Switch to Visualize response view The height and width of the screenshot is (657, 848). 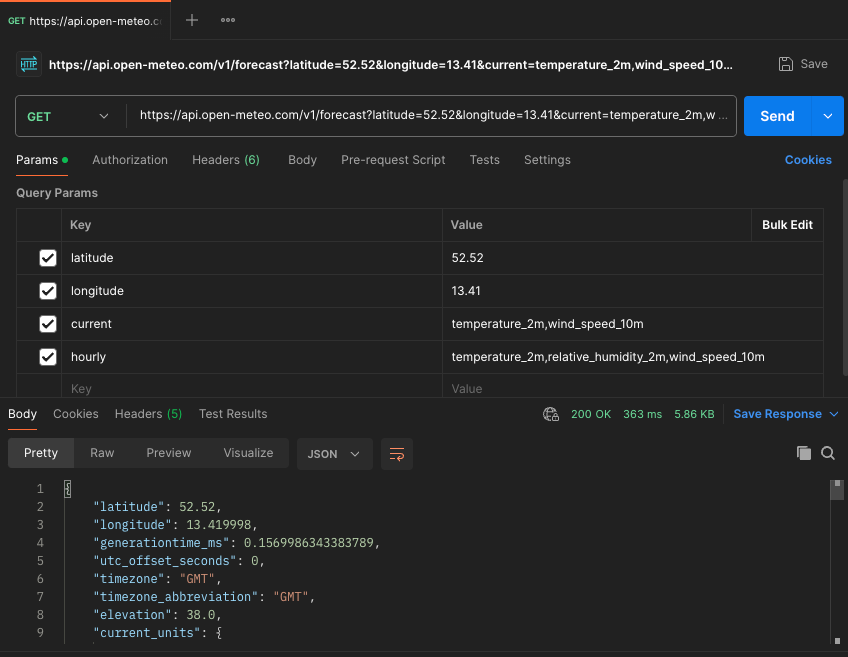[248, 453]
